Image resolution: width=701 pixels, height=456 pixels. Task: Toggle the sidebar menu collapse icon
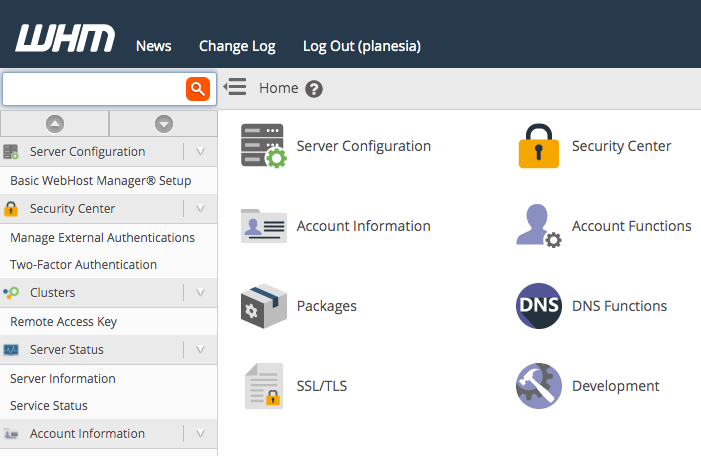[x=235, y=87]
